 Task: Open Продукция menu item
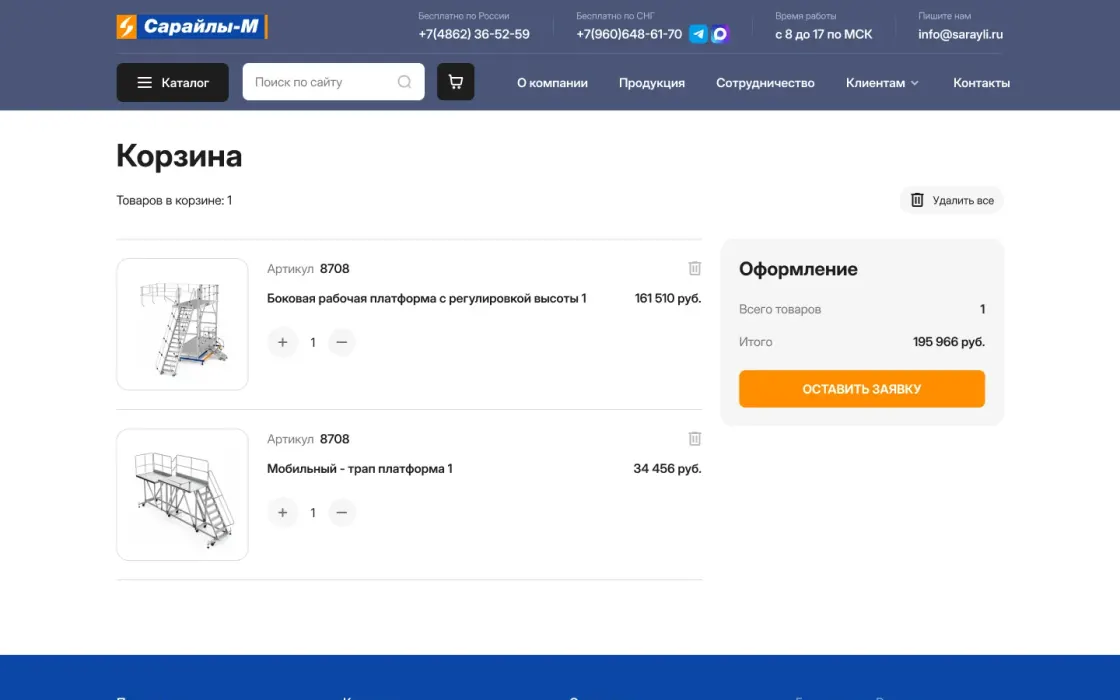651,83
